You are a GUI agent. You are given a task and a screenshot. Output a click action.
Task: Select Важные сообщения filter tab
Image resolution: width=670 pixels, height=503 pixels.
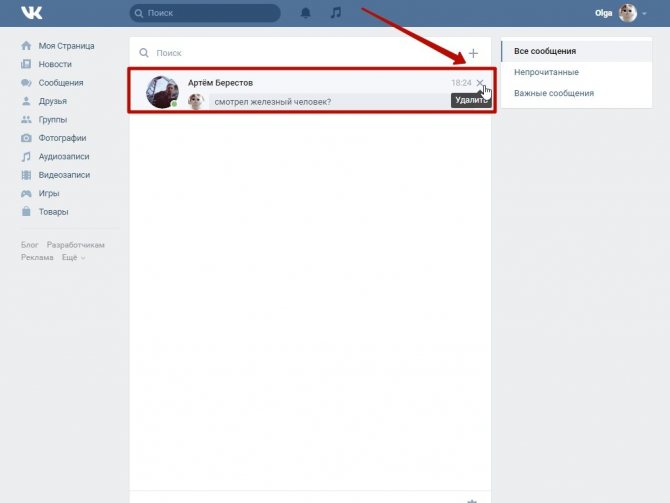(577, 93)
